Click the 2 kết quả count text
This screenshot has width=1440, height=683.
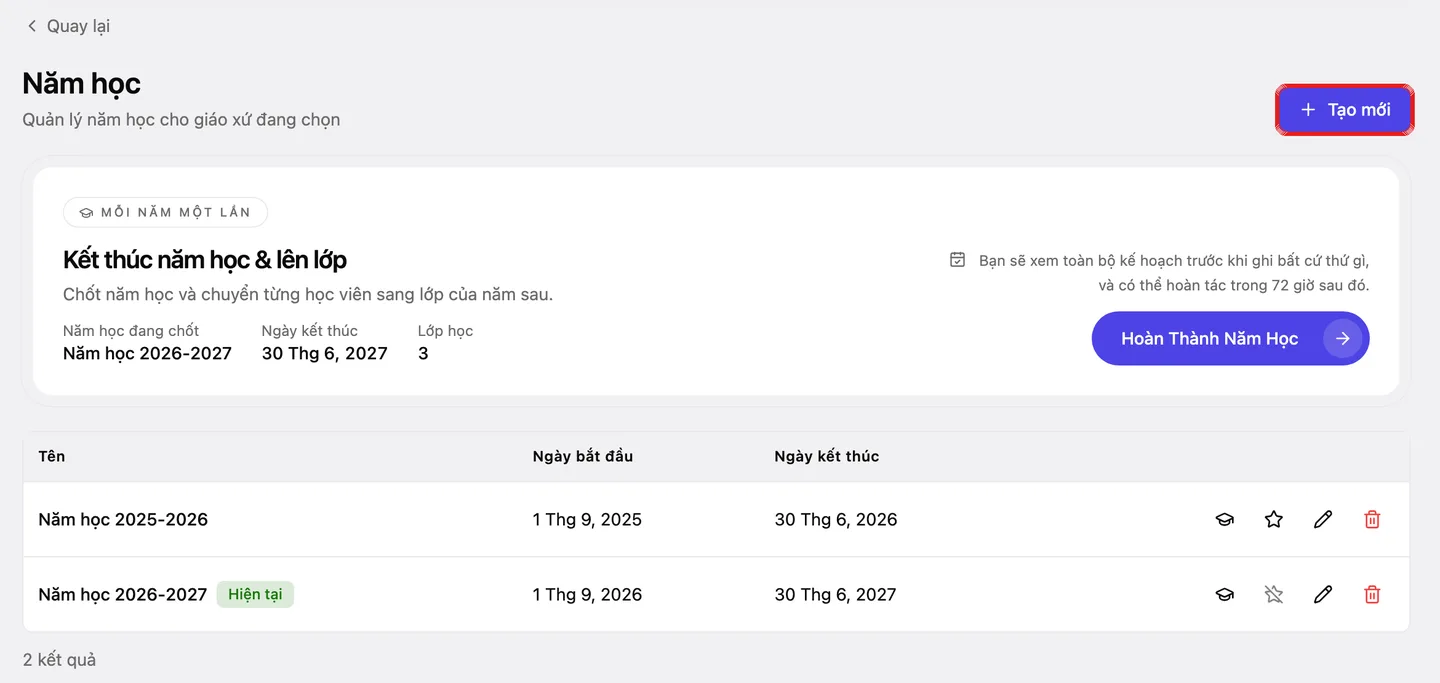point(59,660)
